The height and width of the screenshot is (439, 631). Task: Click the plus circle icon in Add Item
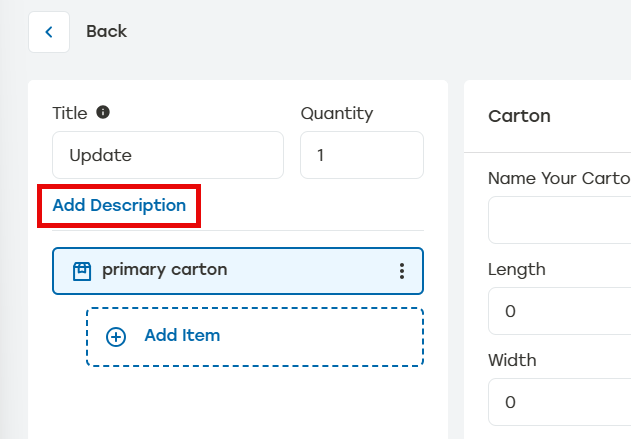(x=116, y=336)
